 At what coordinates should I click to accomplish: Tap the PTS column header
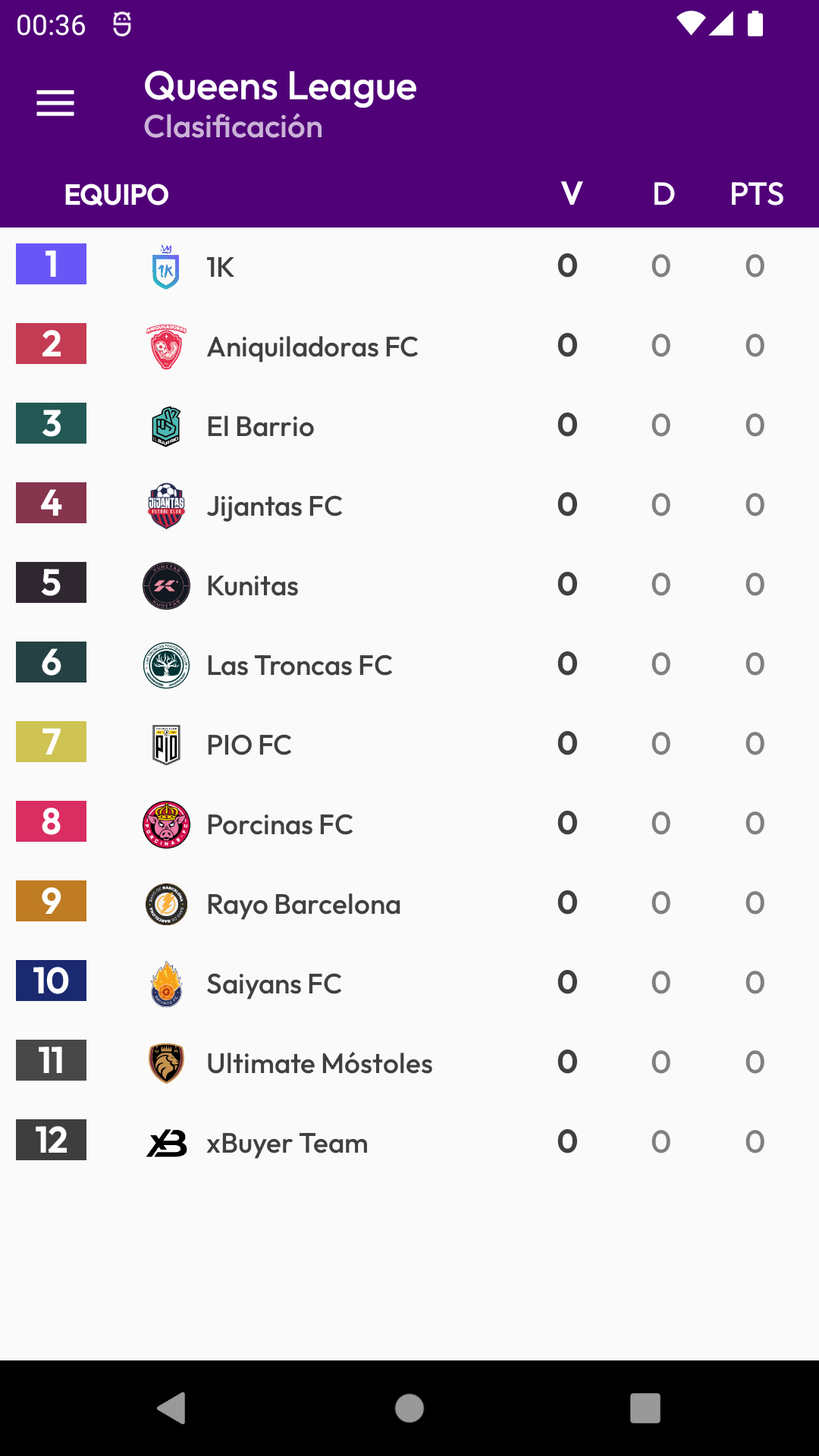[756, 194]
